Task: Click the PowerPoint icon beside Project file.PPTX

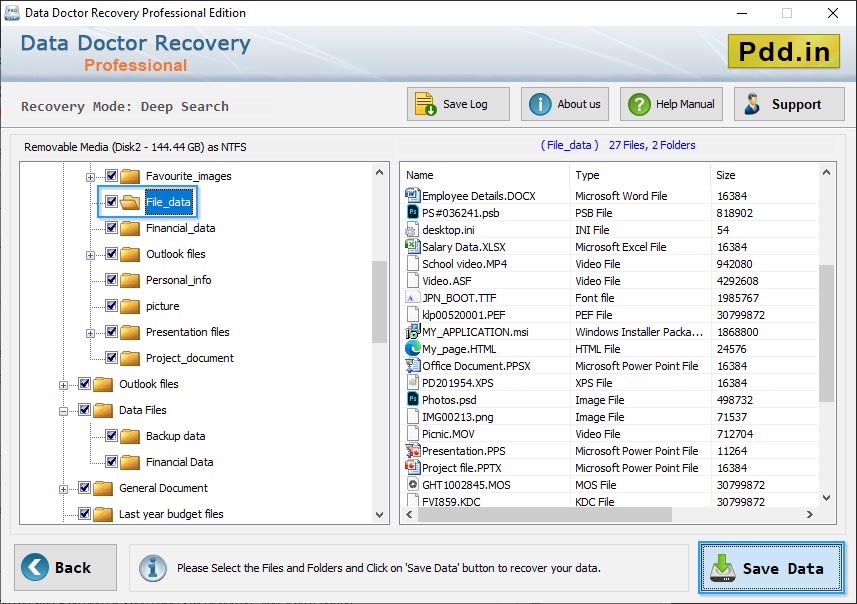Action: [x=413, y=467]
